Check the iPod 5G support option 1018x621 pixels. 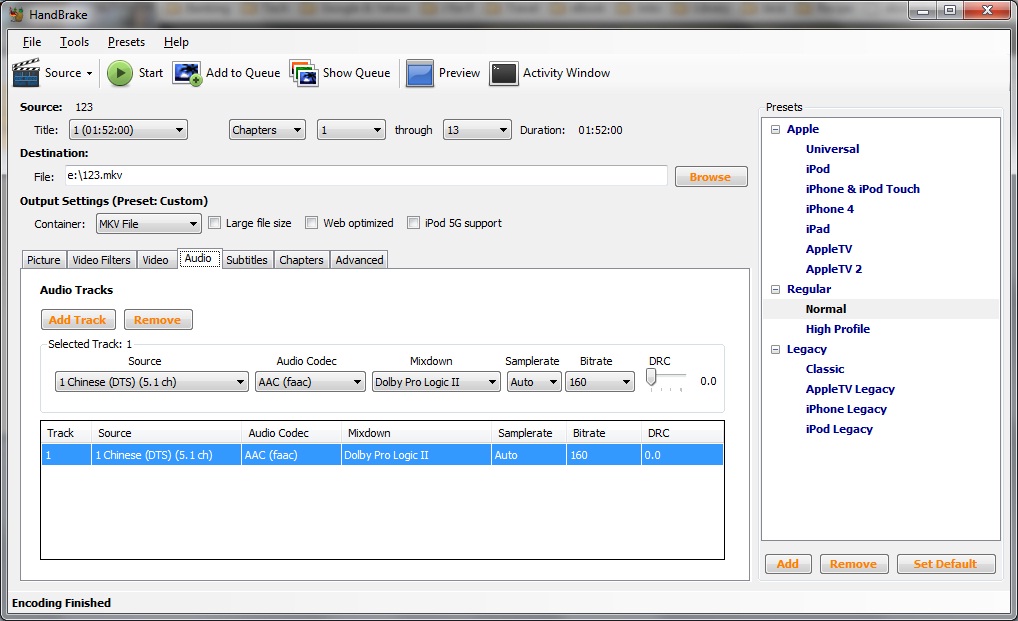(414, 223)
